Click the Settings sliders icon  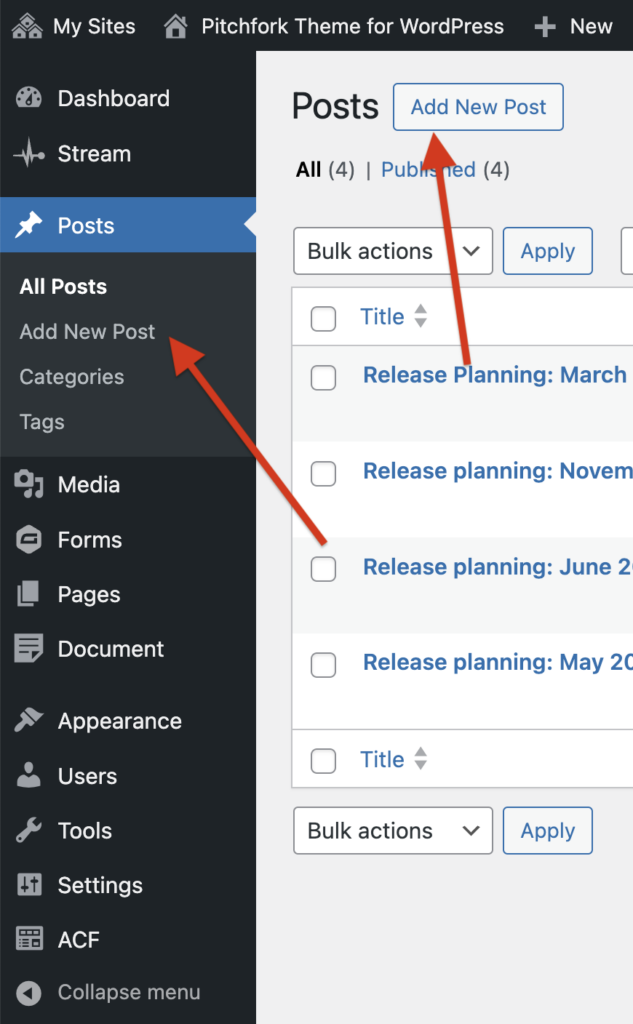pyautogui.click(x=29, y=885)
